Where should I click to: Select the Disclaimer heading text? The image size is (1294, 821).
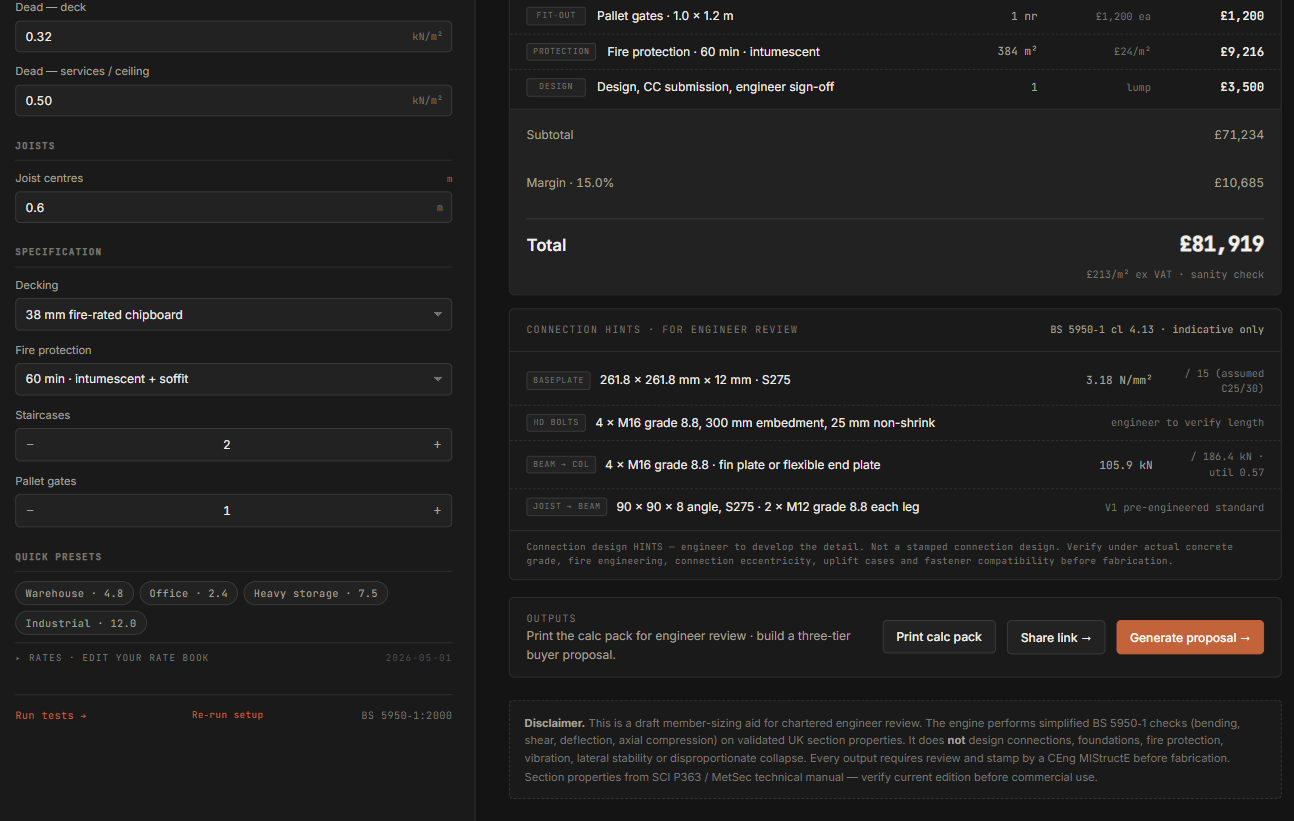point(554,722)
